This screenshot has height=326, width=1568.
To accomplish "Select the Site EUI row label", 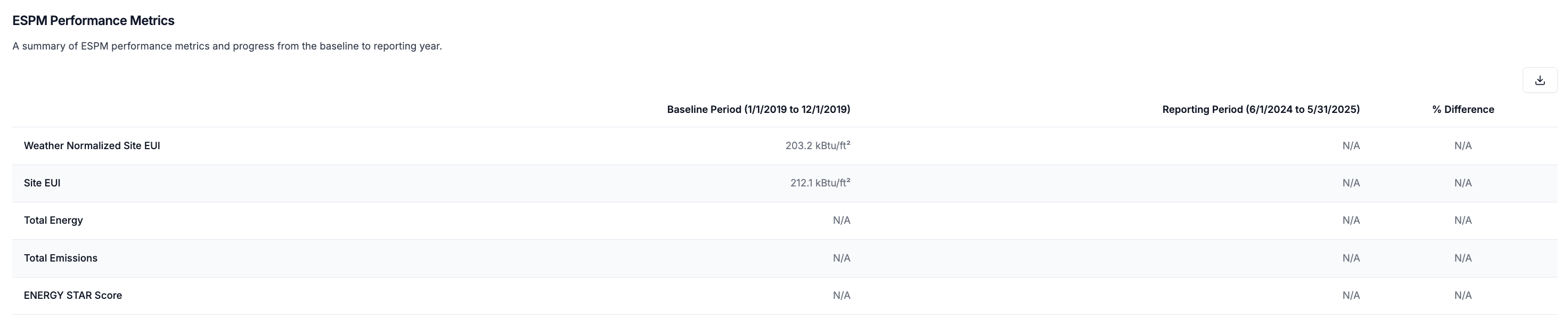I will tap(42, 183).
